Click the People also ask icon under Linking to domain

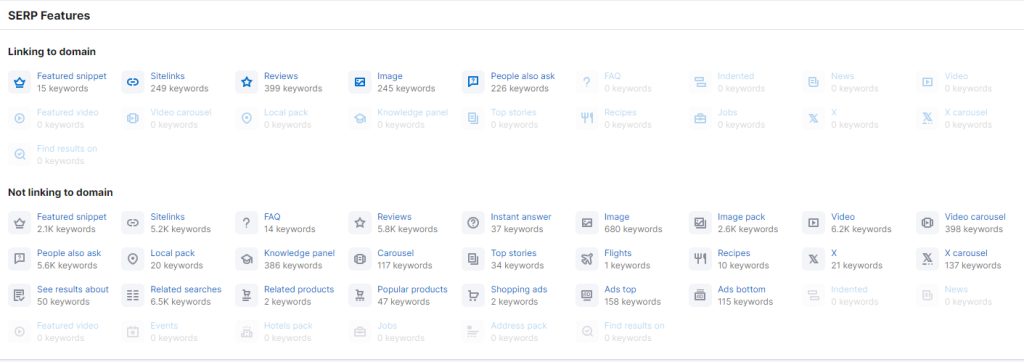coord(473,82)
